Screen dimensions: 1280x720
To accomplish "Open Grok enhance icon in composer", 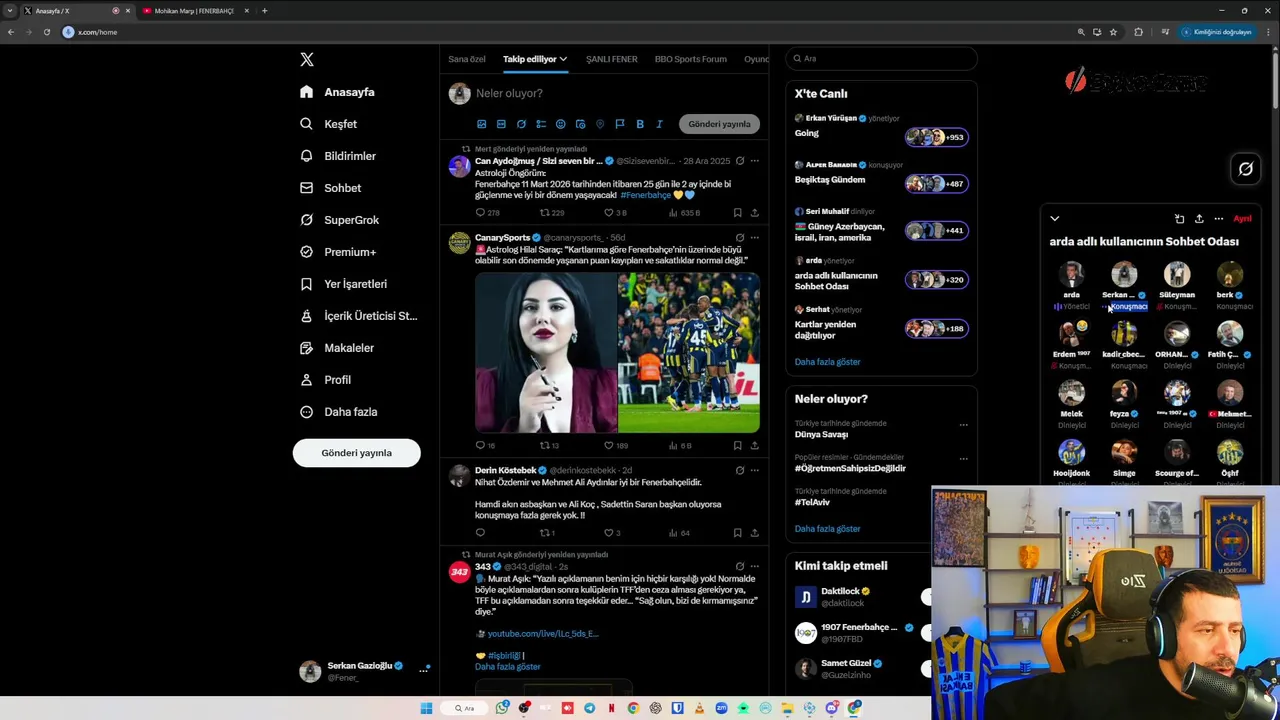I will coord(521,124).
